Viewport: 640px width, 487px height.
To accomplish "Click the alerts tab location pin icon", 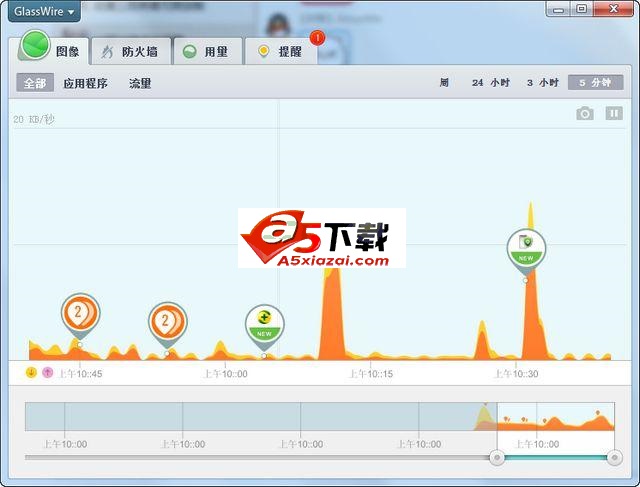I will pyautogui.click(x=264, y=51).
